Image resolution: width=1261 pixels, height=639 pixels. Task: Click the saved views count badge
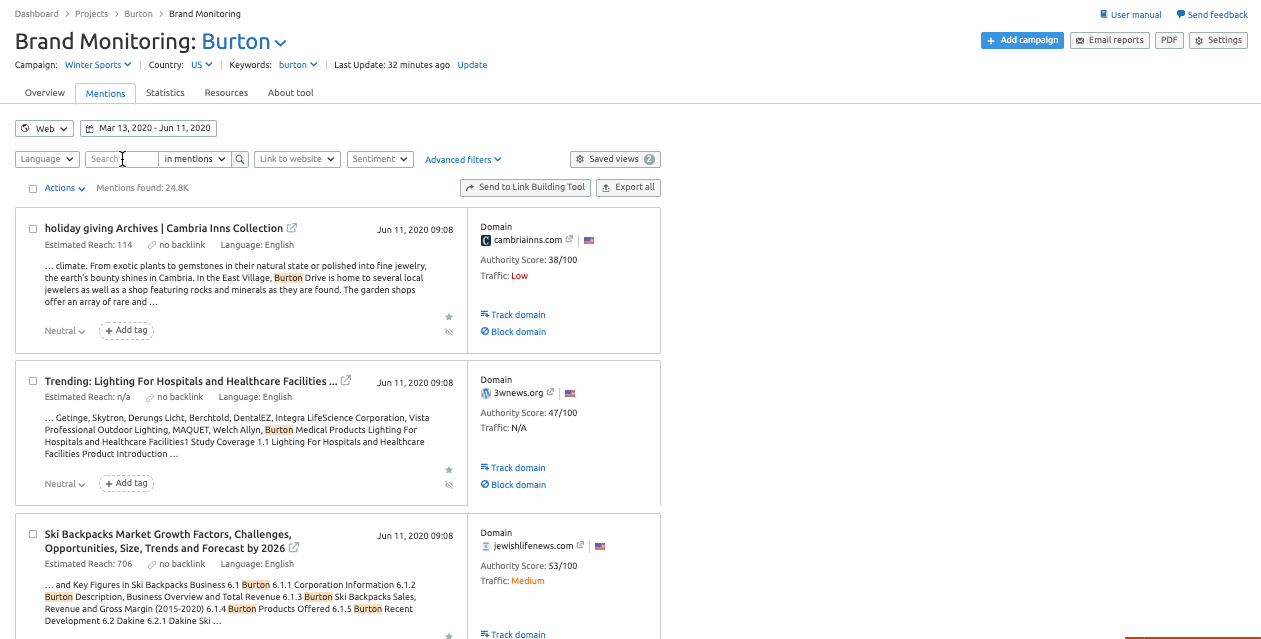(x=649, y=159)
